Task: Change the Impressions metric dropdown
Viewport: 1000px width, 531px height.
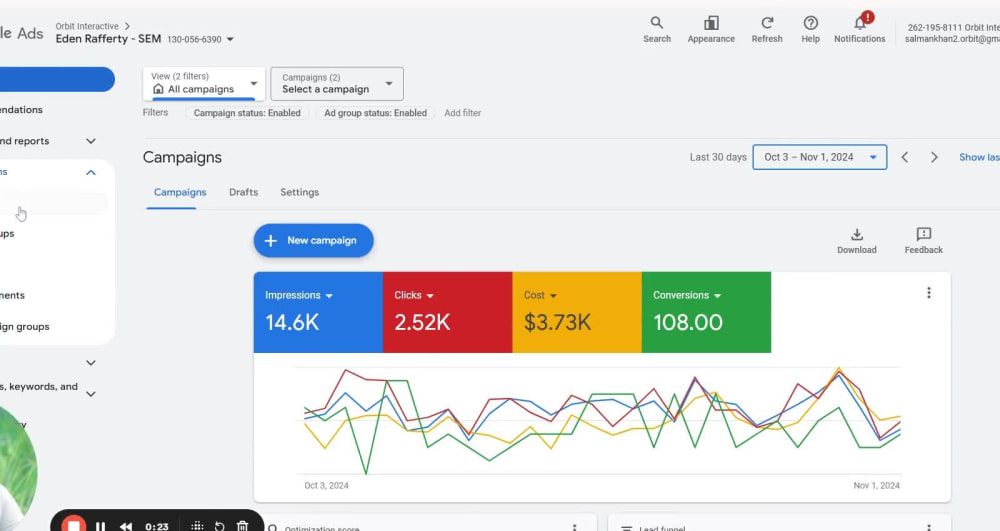Action: 329,296
